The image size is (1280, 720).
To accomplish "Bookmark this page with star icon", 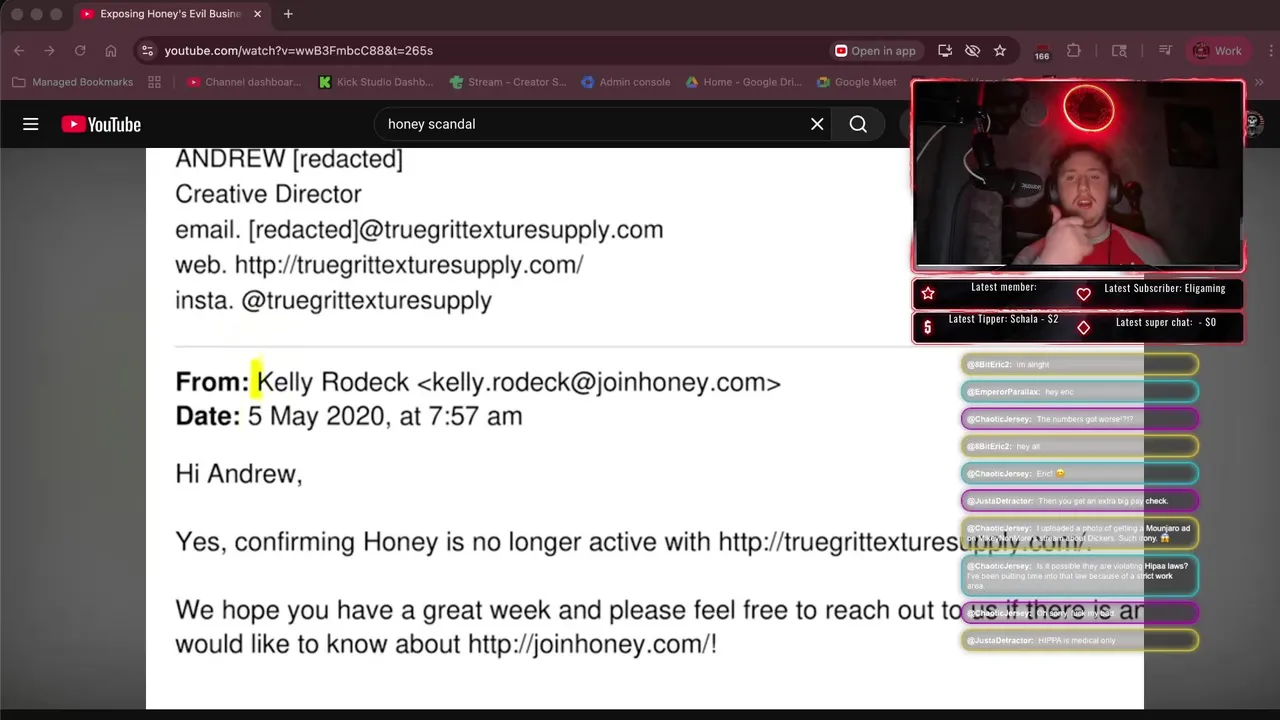I will pyautogui.click(x=1000, y=50).
